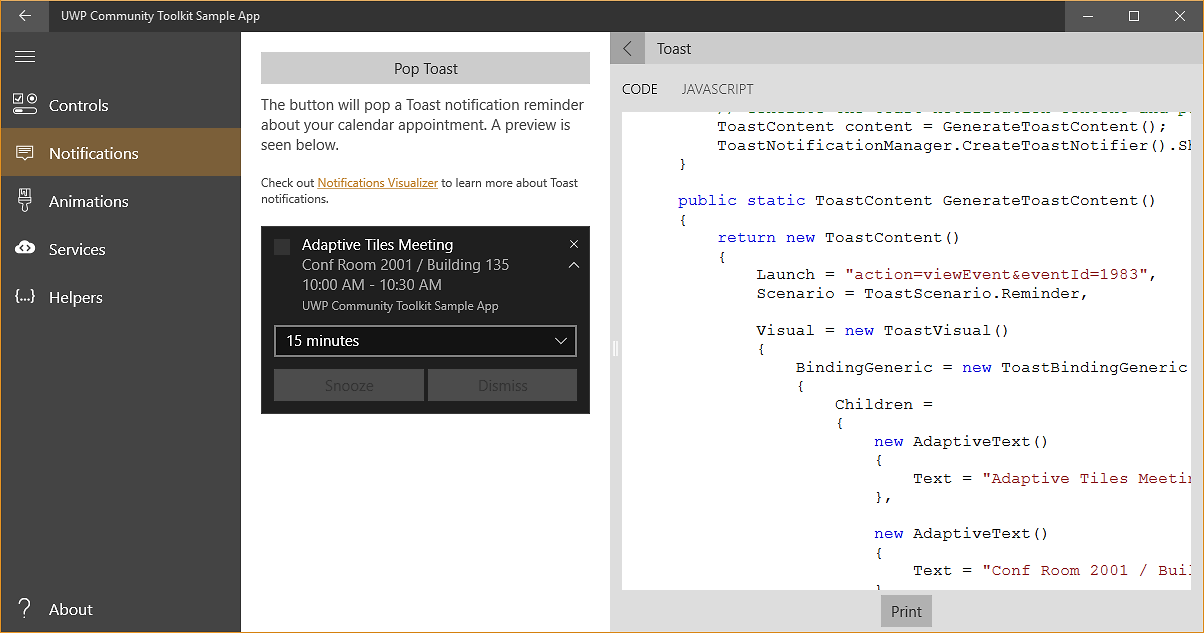Switch to the JAVASCRIPT tab
Viewport: 1204px width, 633px height.
(x=717, y=89)
